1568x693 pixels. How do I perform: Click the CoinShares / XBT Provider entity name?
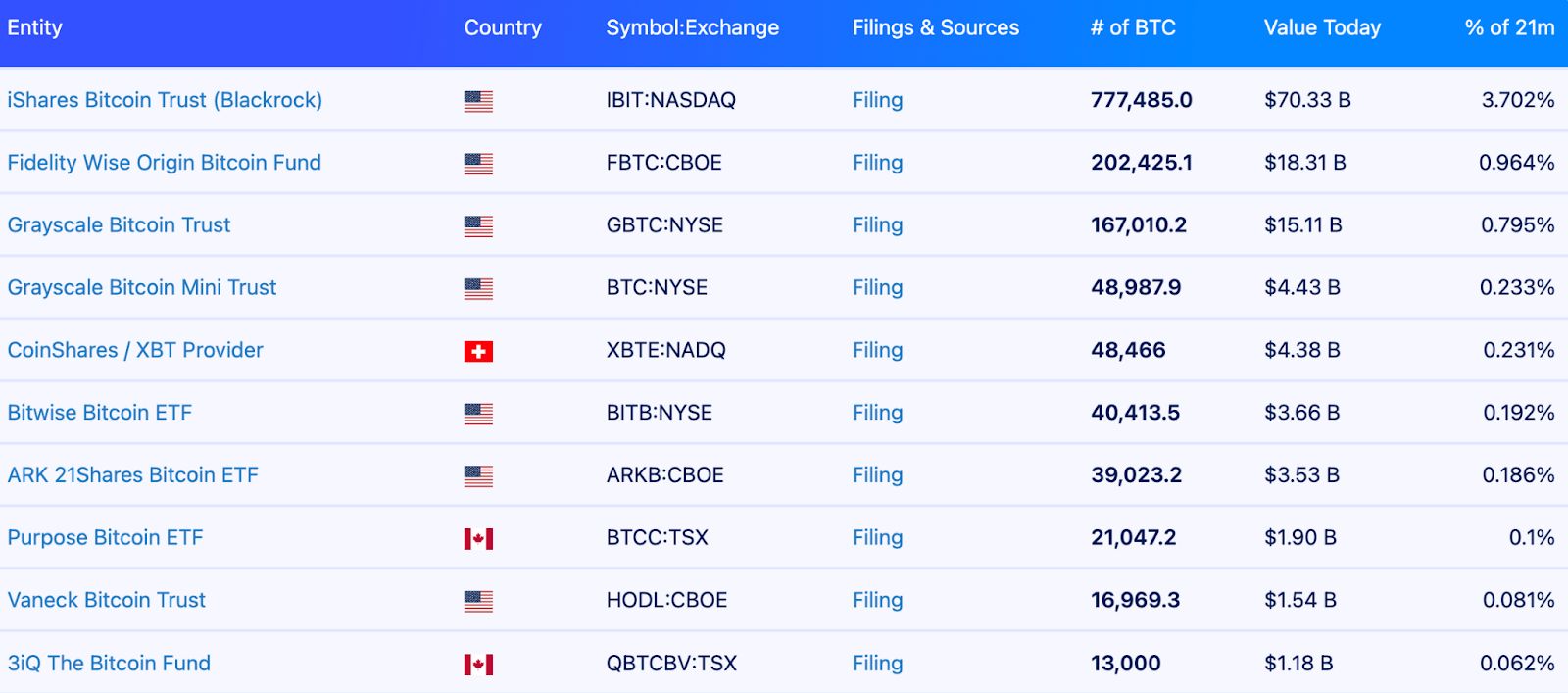[134, 350]
